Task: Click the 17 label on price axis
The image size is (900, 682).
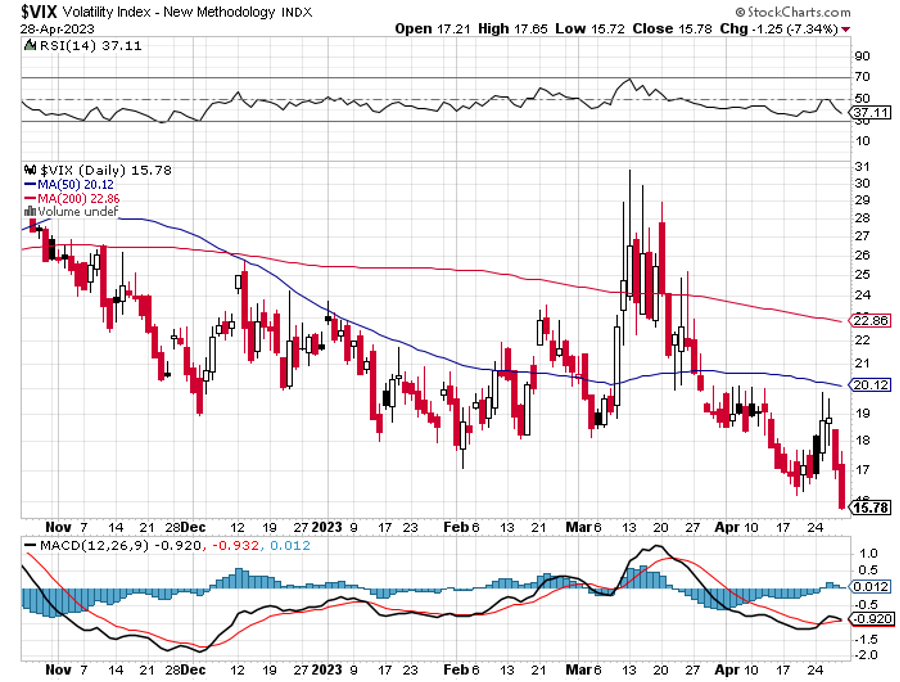Action: [862, 470]
